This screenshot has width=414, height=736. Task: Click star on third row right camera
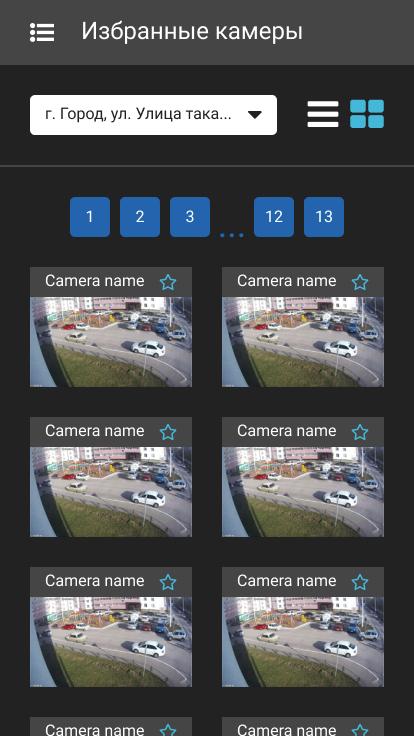coord(360,583)
